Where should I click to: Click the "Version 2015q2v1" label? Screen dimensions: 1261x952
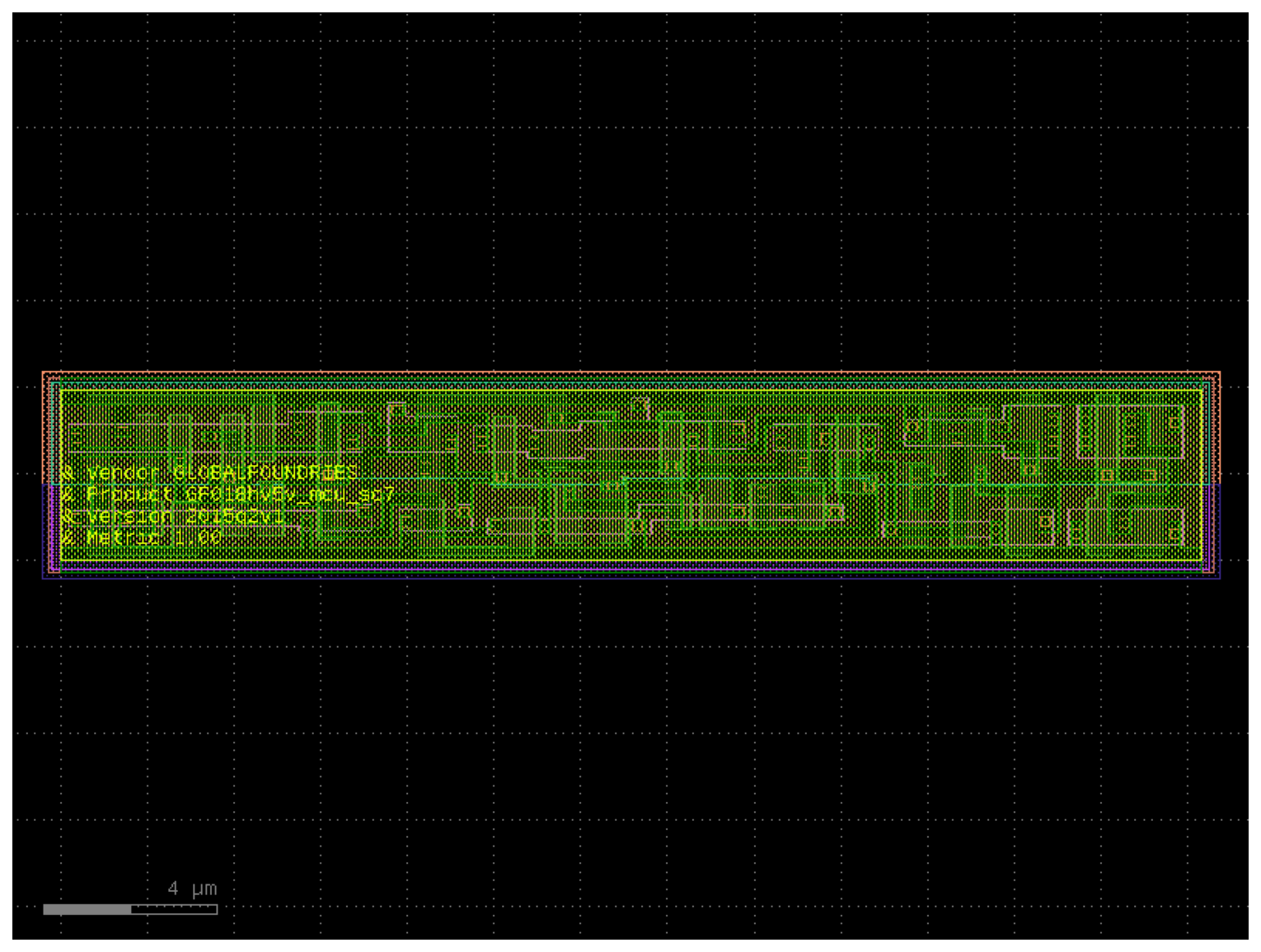pos(185,517)
